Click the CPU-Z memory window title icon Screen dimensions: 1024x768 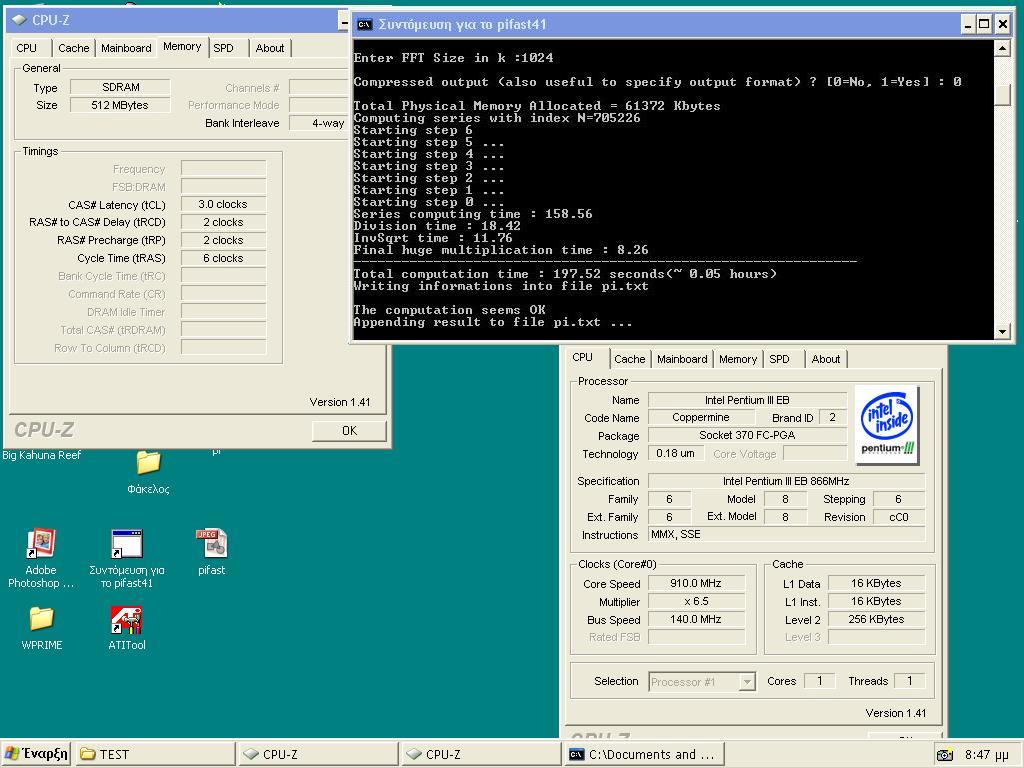tap(19, 20)
